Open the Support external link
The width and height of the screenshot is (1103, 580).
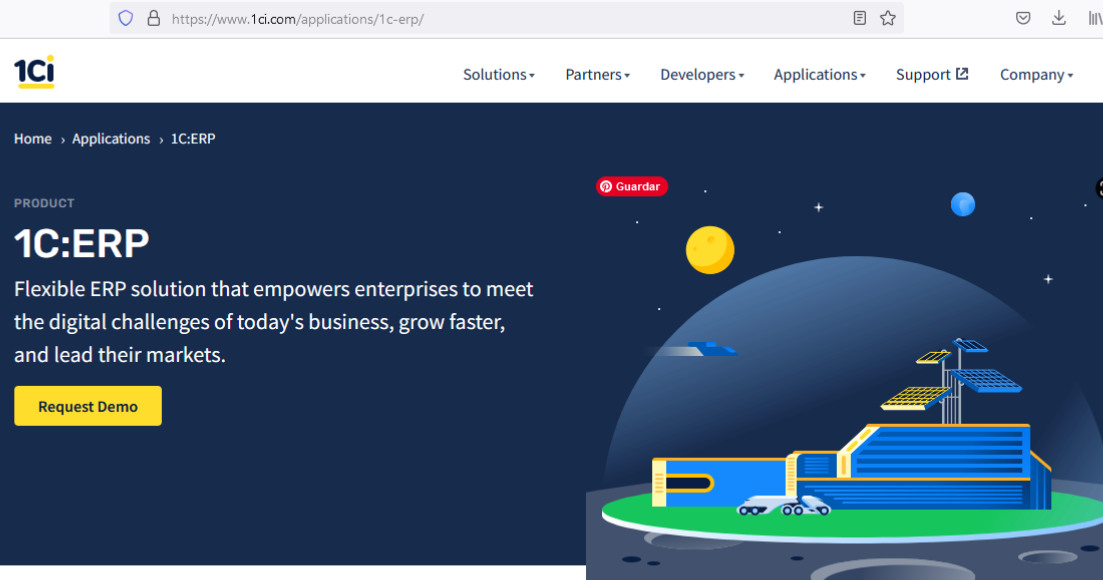(x=932, y=75)
